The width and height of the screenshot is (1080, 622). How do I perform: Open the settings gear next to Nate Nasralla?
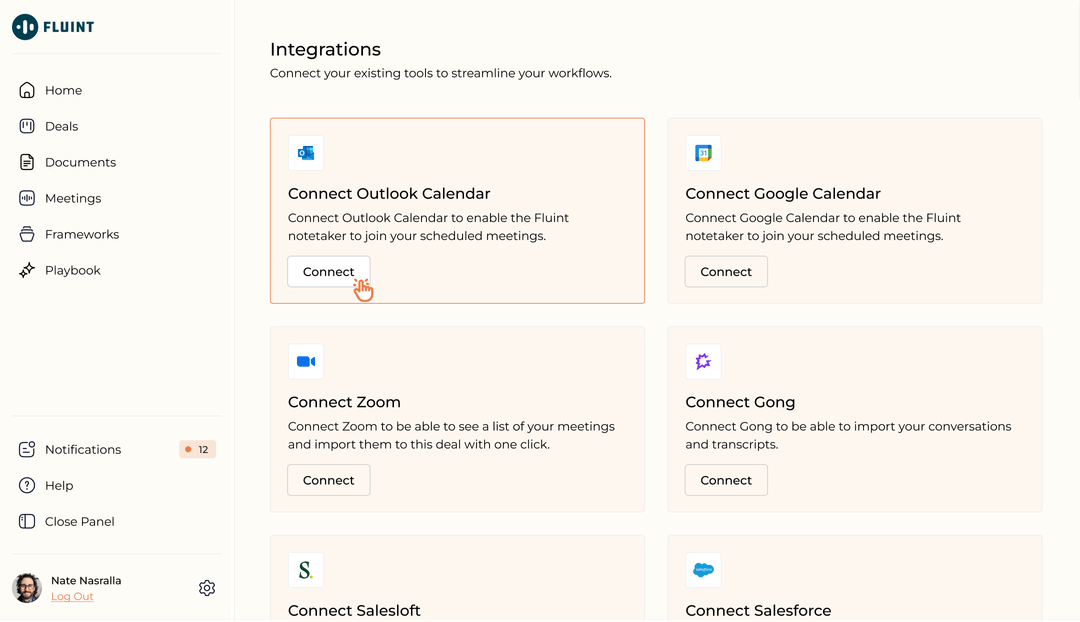[207, 588]
